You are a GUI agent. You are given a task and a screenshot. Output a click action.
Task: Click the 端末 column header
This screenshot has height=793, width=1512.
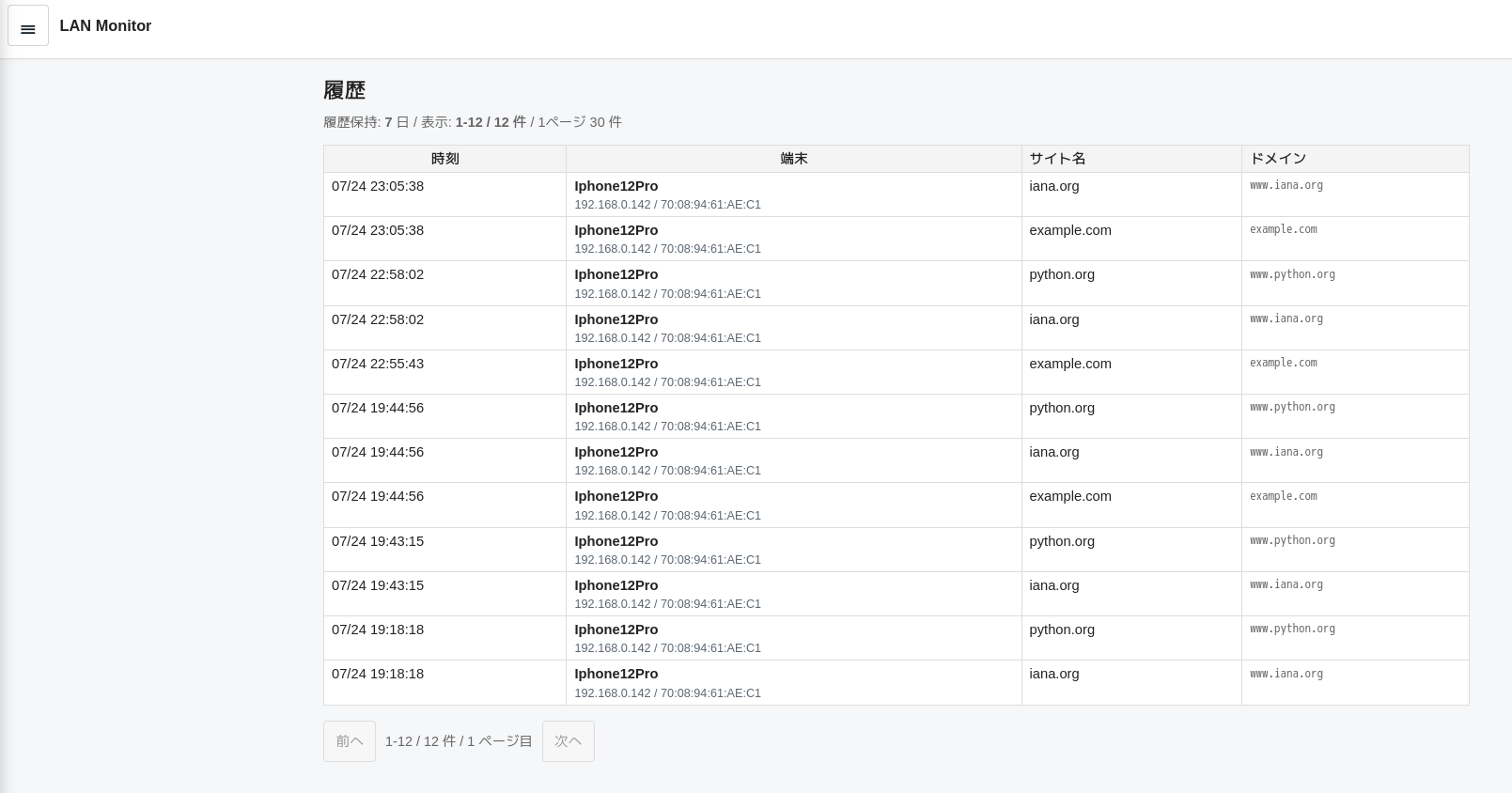click(794, 159)
